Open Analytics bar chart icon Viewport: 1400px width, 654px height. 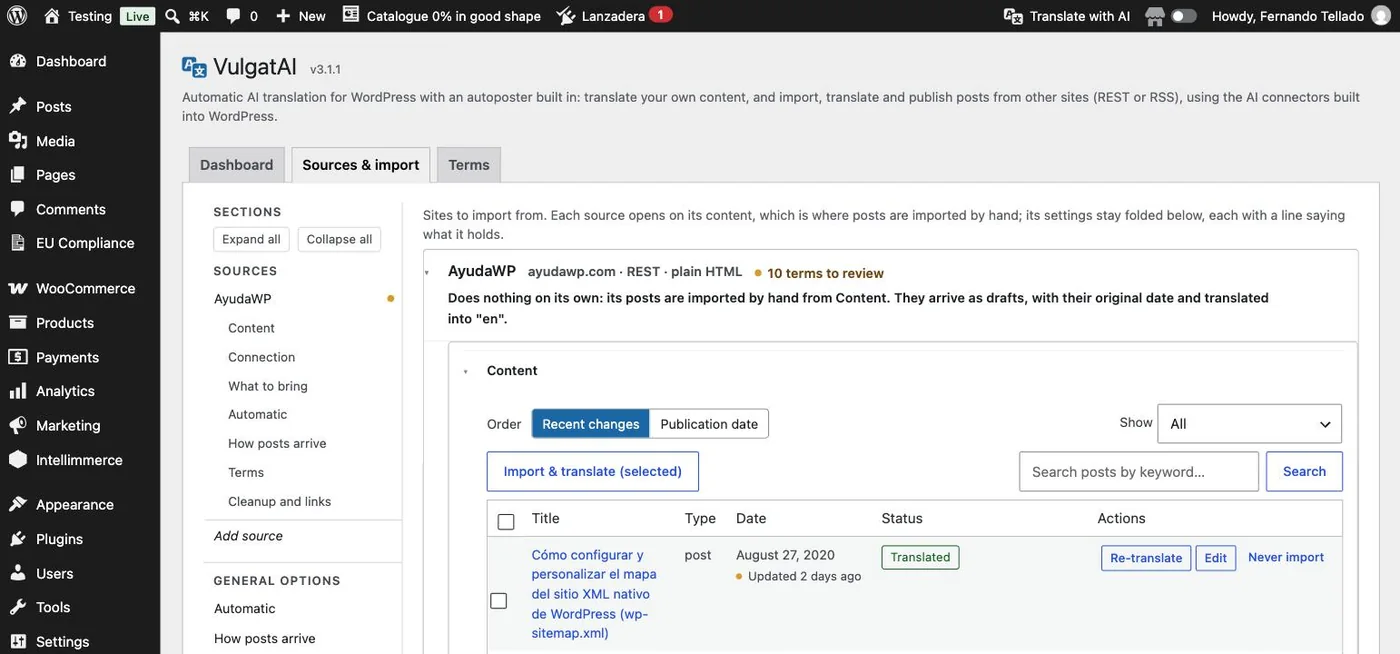[x=18, y=391]
